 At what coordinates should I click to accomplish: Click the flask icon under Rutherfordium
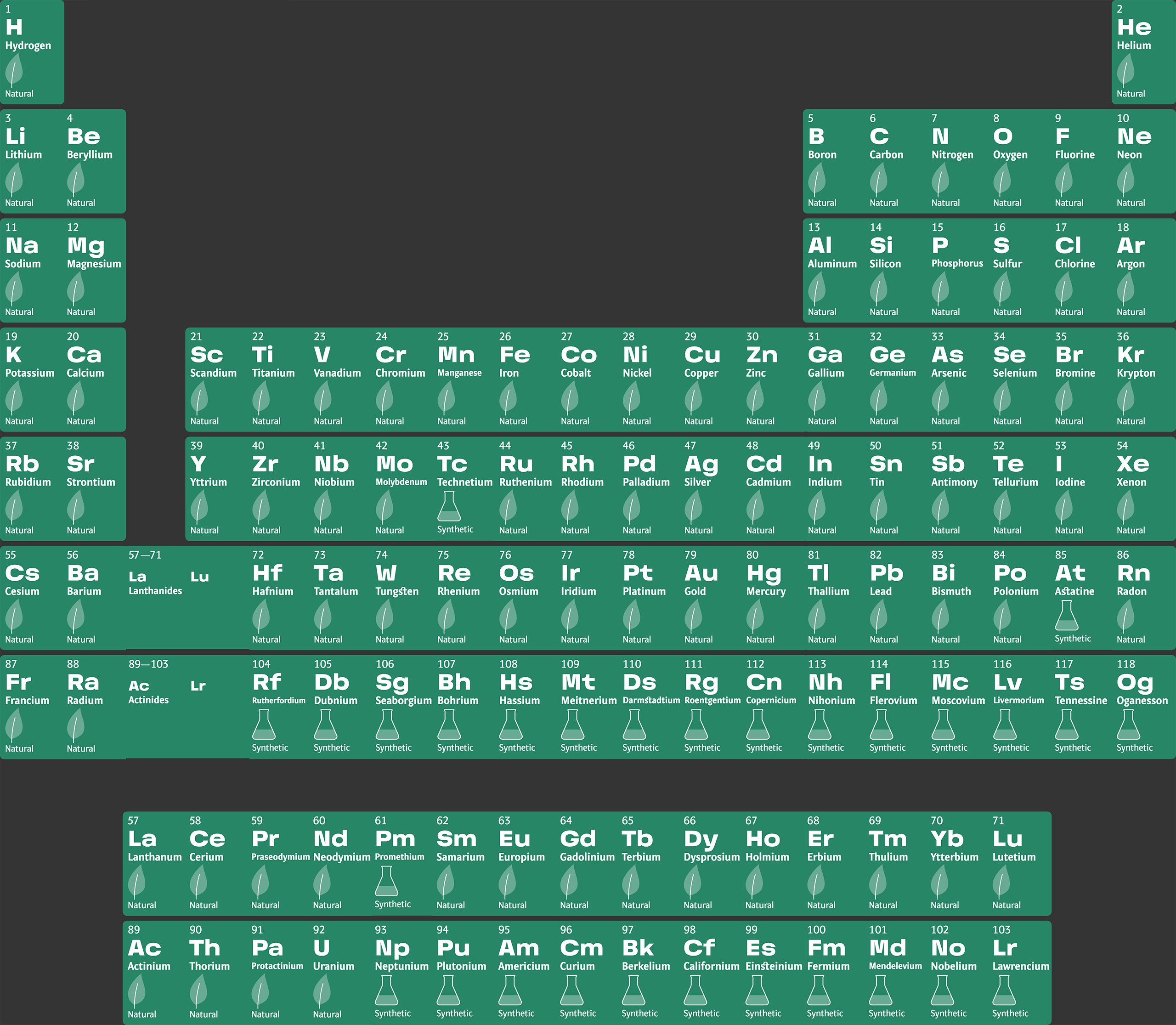click(x=264, y=725)
